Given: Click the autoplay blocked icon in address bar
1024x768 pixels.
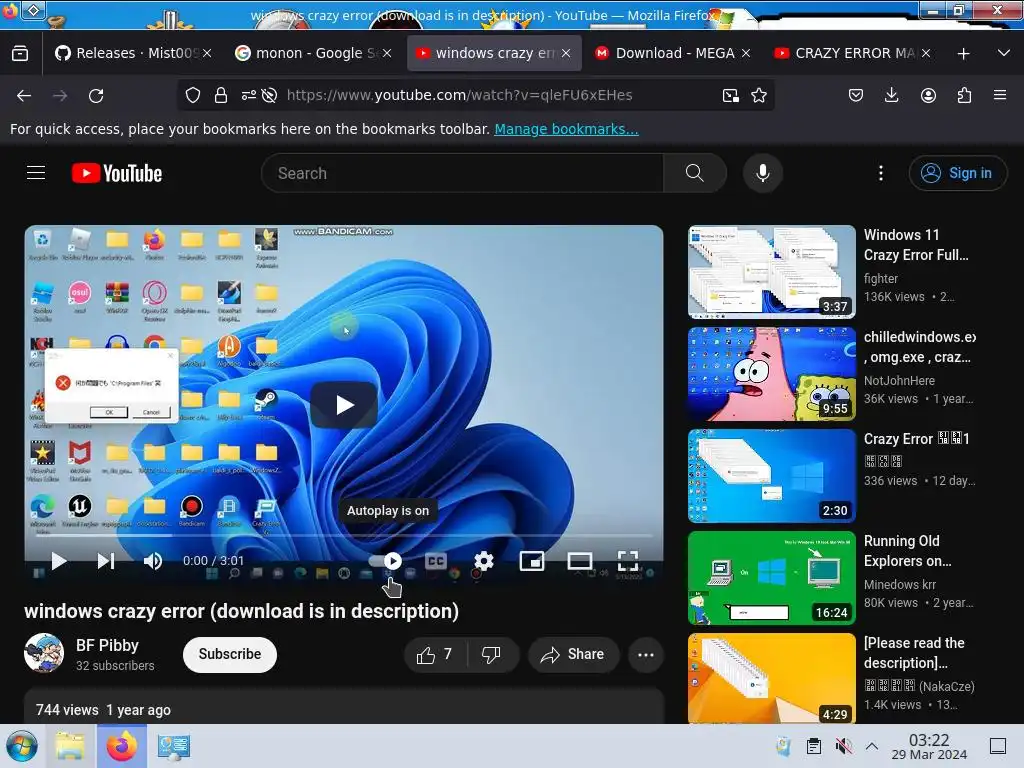Looking at the screenshot, I should (269, 95).
